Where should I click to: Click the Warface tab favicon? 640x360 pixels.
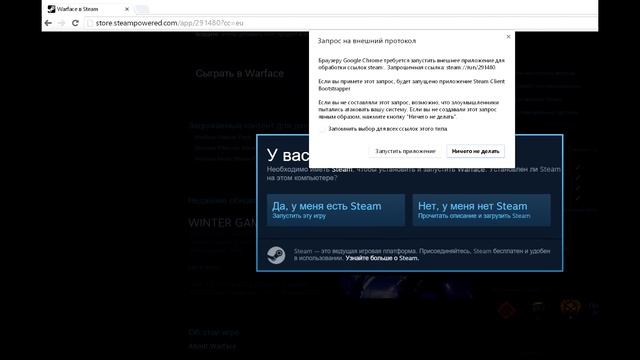coord(51,9)
